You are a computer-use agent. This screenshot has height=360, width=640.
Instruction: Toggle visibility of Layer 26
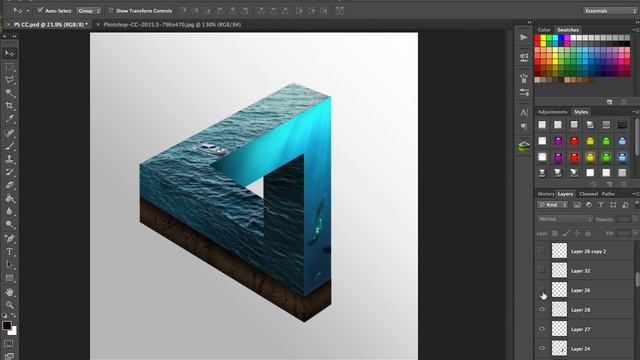click(x=542, y=290)
